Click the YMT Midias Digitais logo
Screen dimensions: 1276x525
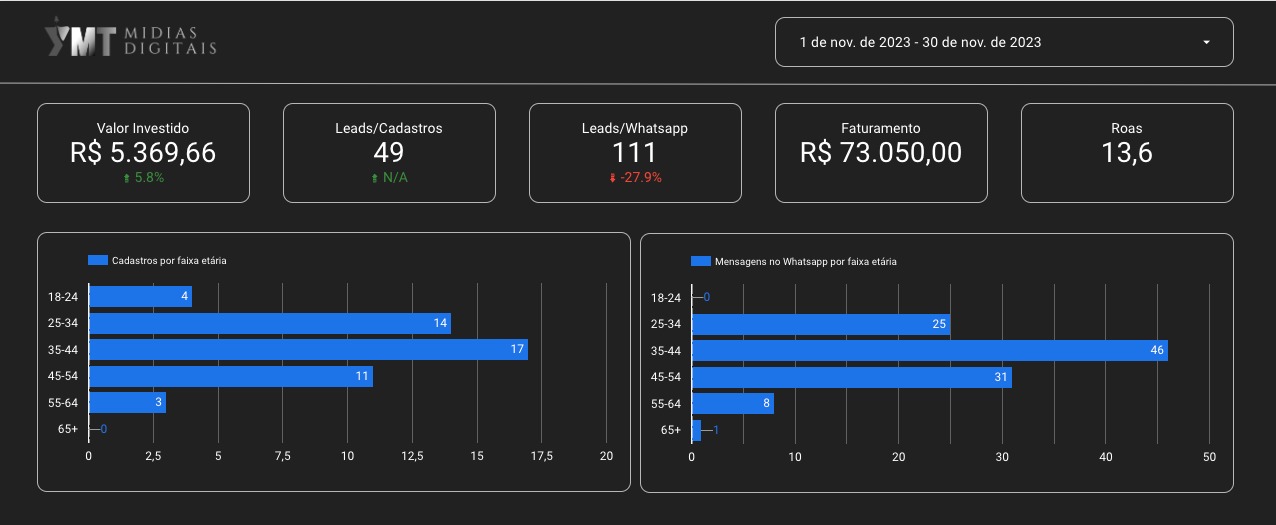point(130,41)
